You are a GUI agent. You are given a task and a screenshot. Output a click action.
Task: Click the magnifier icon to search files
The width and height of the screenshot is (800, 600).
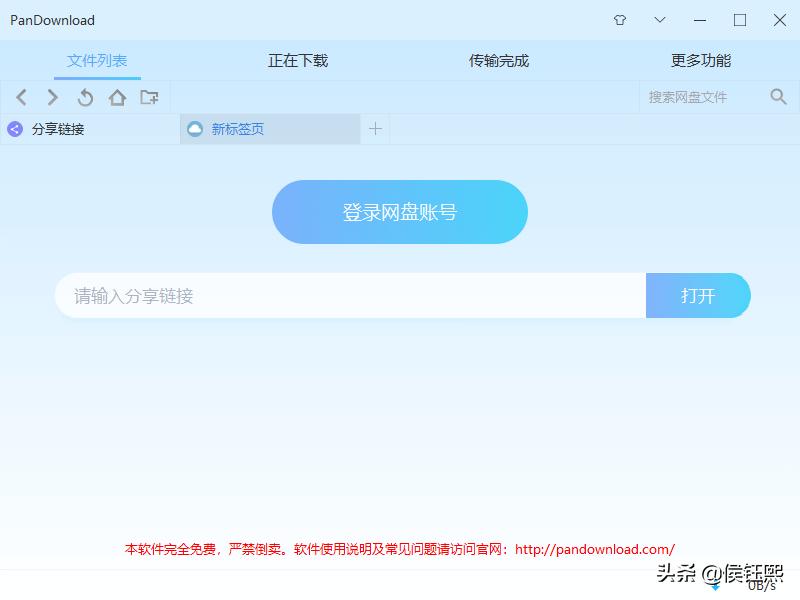tap(779, 97)
